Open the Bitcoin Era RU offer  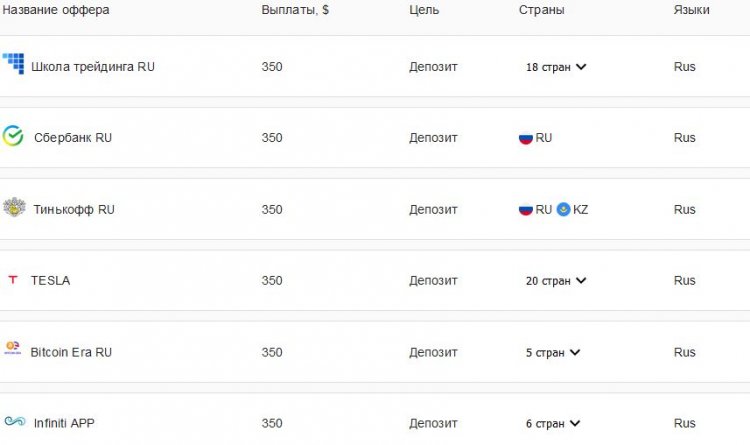pos(71,353)
